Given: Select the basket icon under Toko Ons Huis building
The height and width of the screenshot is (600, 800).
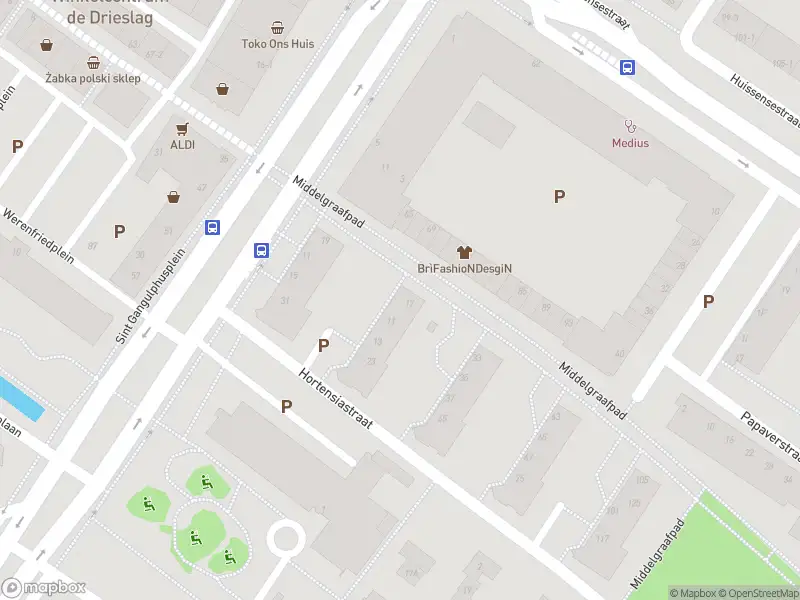Looking at the screenshot, I should (222, 89).
